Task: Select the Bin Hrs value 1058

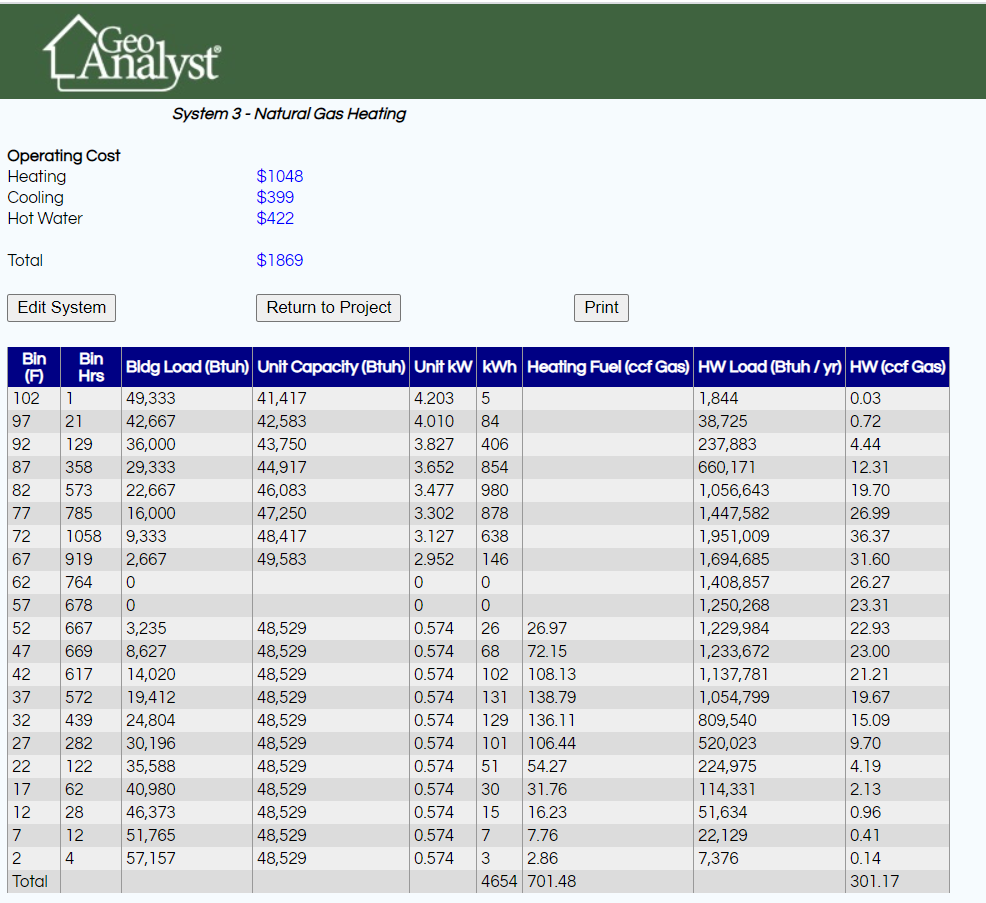Action: (x=84, y=536)
